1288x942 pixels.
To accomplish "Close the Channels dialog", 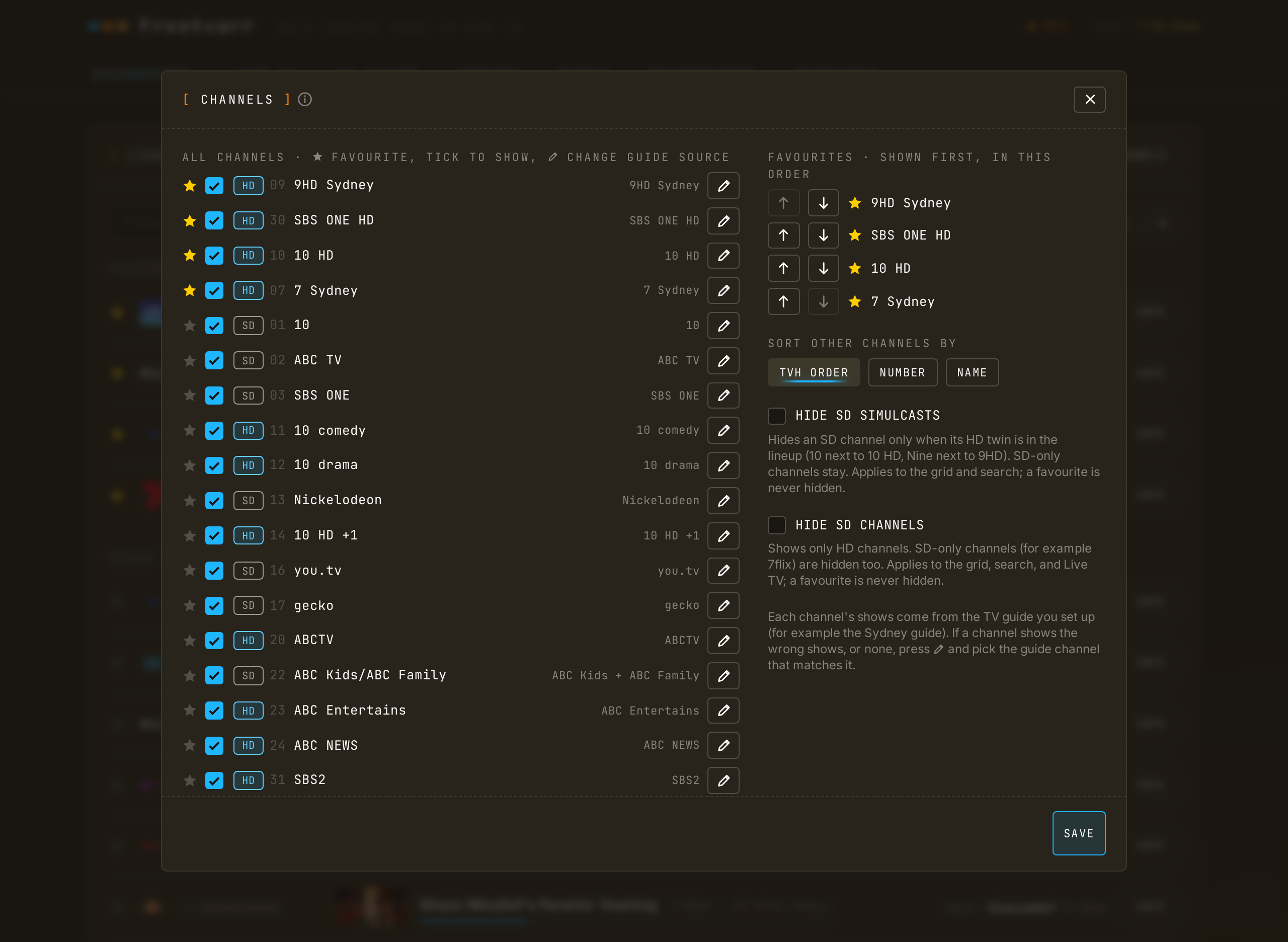I will point(1090,99).
